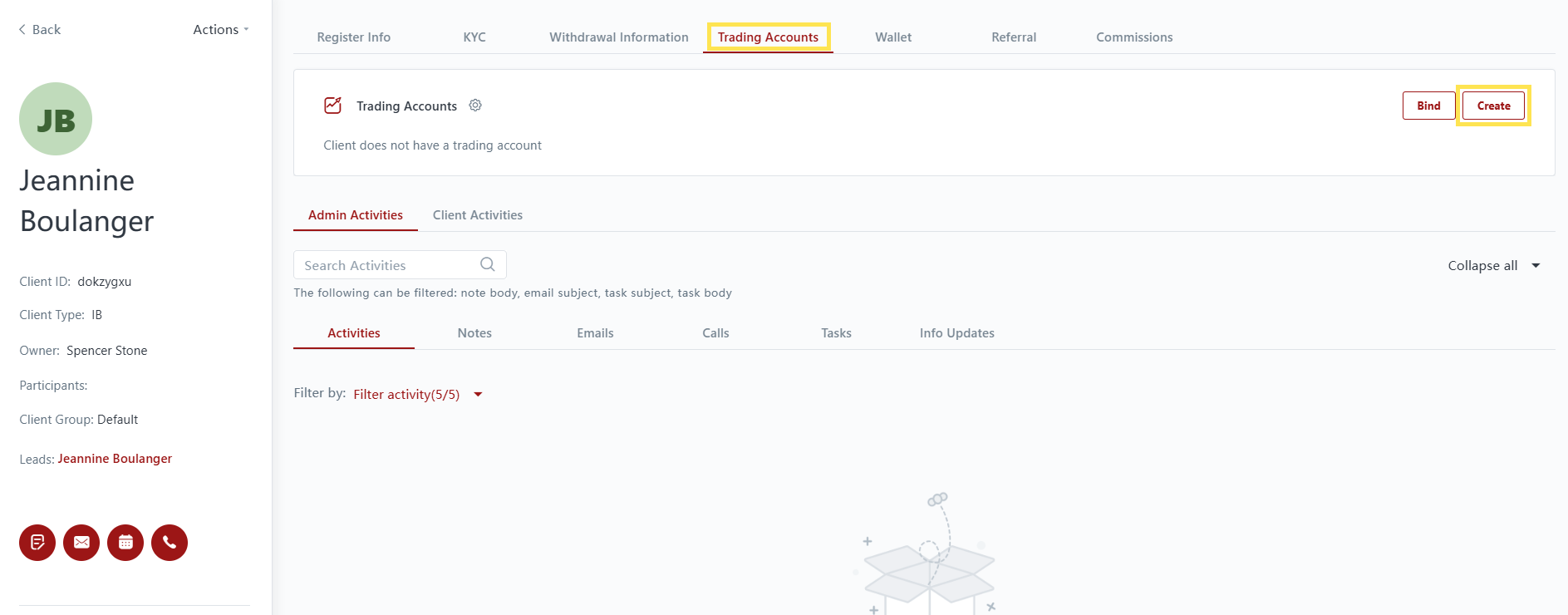Image resolution: width=1568 pixels, height=615 pixels.
Task: Open the Wallet tab
Action: pos(893,37)
